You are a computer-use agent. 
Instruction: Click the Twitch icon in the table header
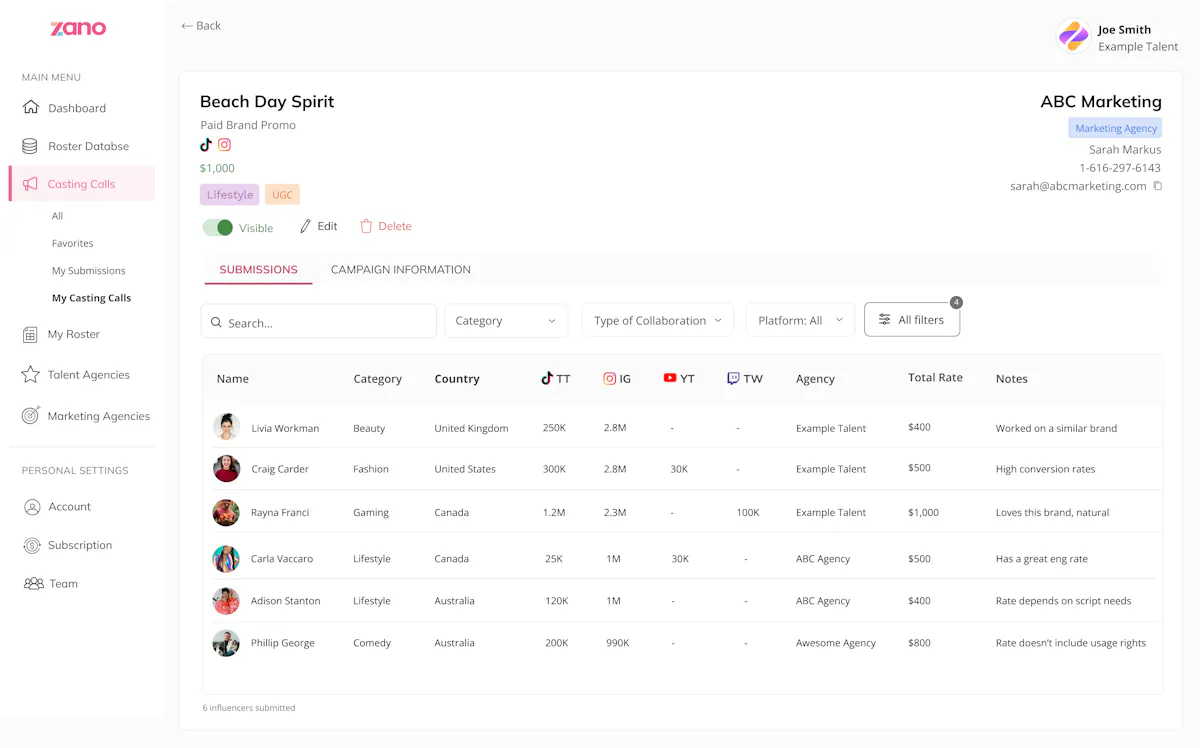733,378
